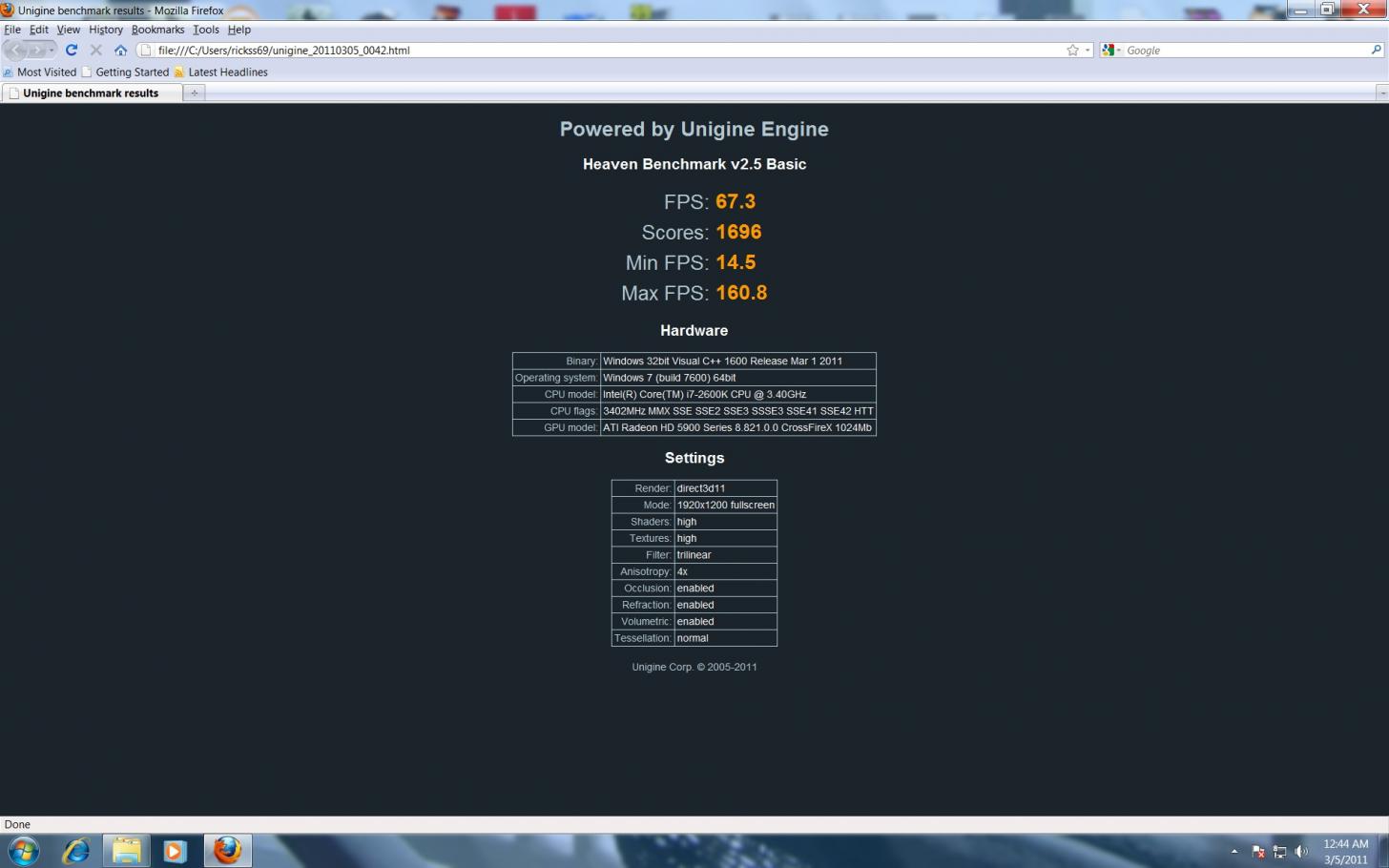Image resolution: width=1389 pixels, height=868 pixels.
Task: Open the Bookmarks menu
Action: (157, 30)
